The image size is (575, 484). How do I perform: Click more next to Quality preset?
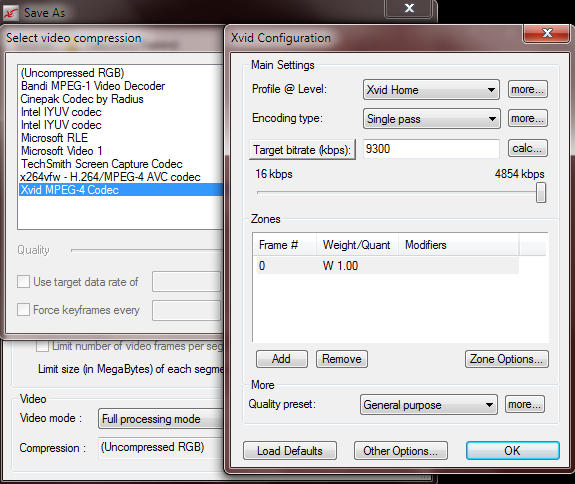click(x=525, y=404)
